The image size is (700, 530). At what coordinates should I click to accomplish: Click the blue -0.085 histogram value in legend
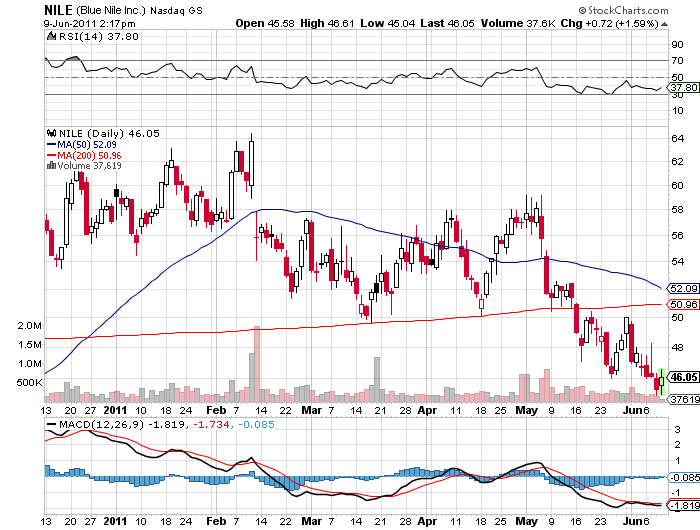(x=256, y=424)
